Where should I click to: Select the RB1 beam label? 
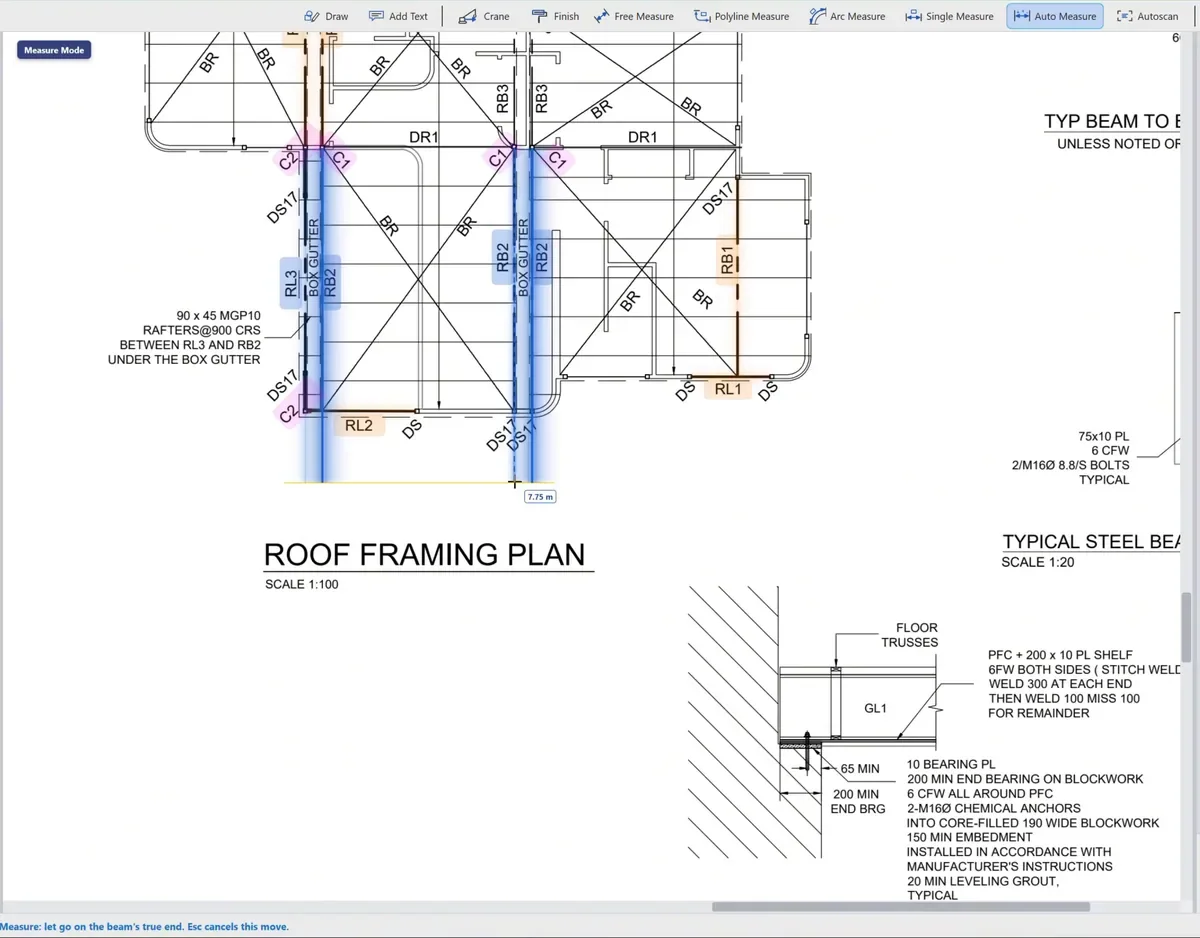click(727, 260)
